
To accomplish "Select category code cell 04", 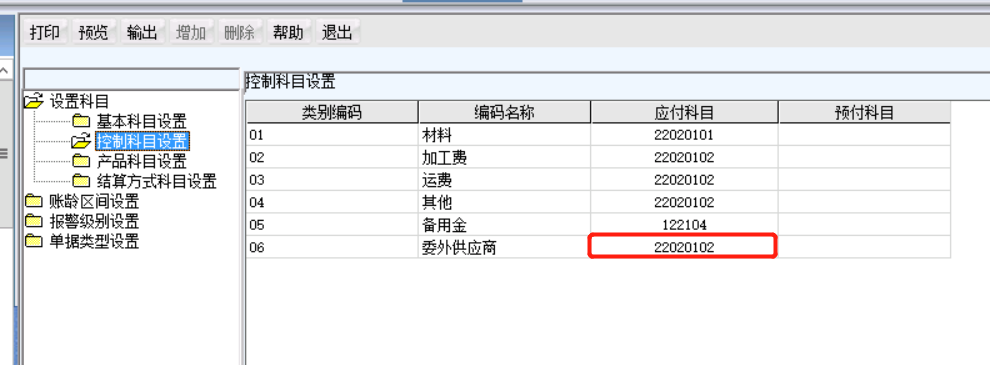I will [x=332, y=202].
